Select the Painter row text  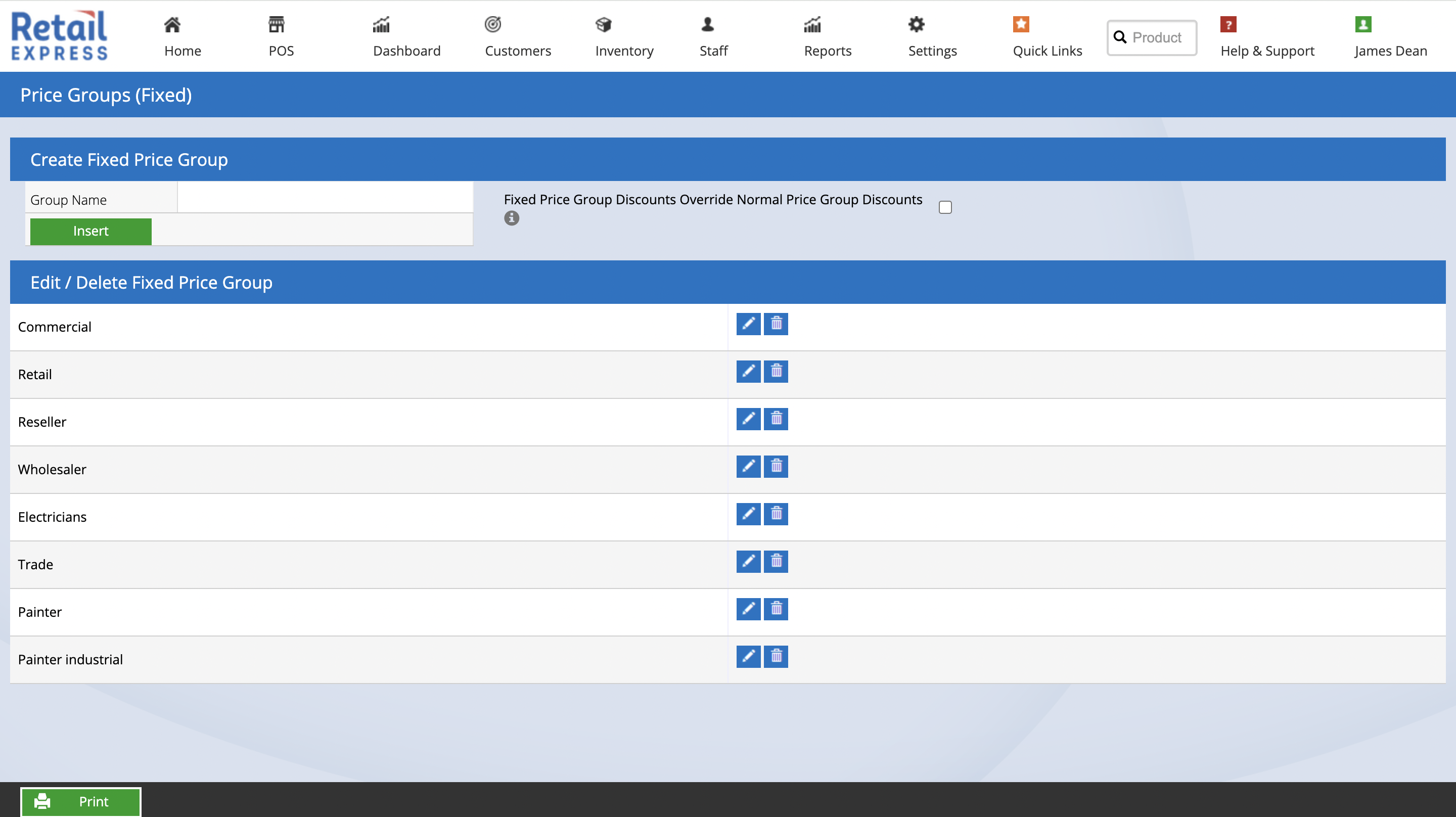(x=39, y=612)
